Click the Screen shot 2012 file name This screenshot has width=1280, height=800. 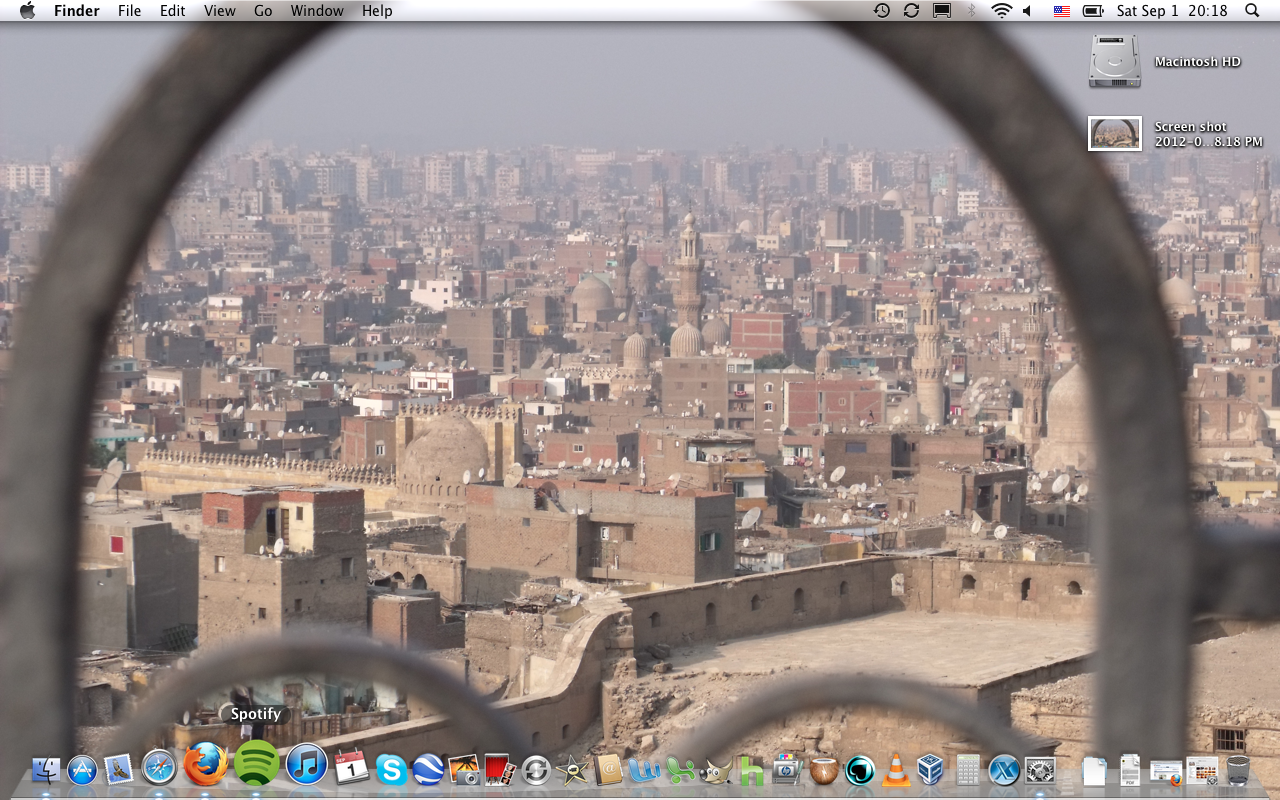[x=1208, y=134]
